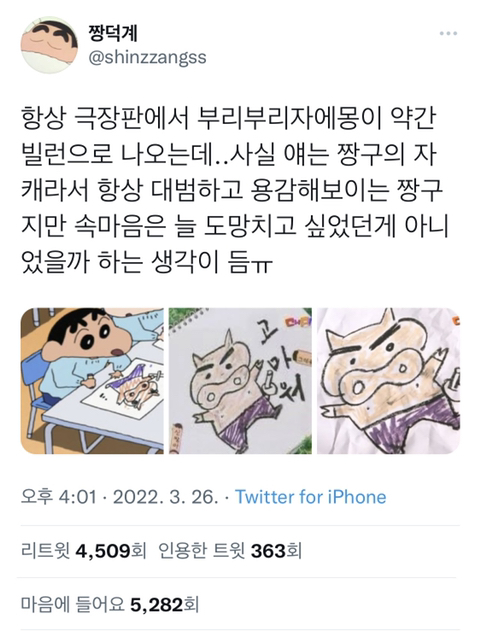Viewport: 480px width, 642px height.
Task: Click the number 363 in quote tweets
Action: tap(268, 551)
